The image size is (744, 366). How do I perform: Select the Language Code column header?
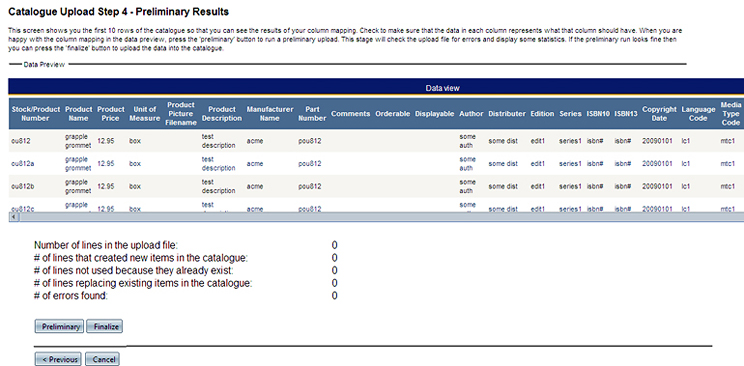[x=698, y=114]
